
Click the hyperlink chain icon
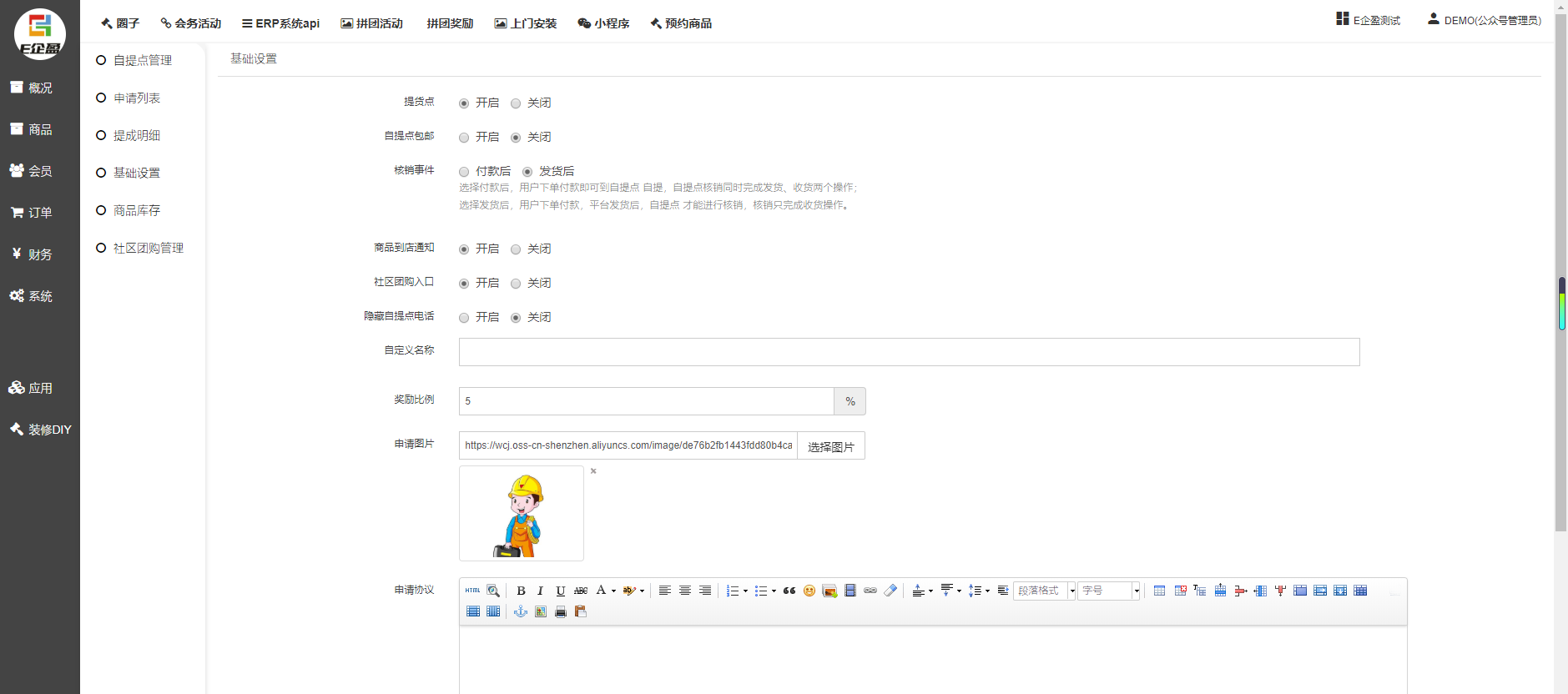pyautogui.click(x=870, y=591)
